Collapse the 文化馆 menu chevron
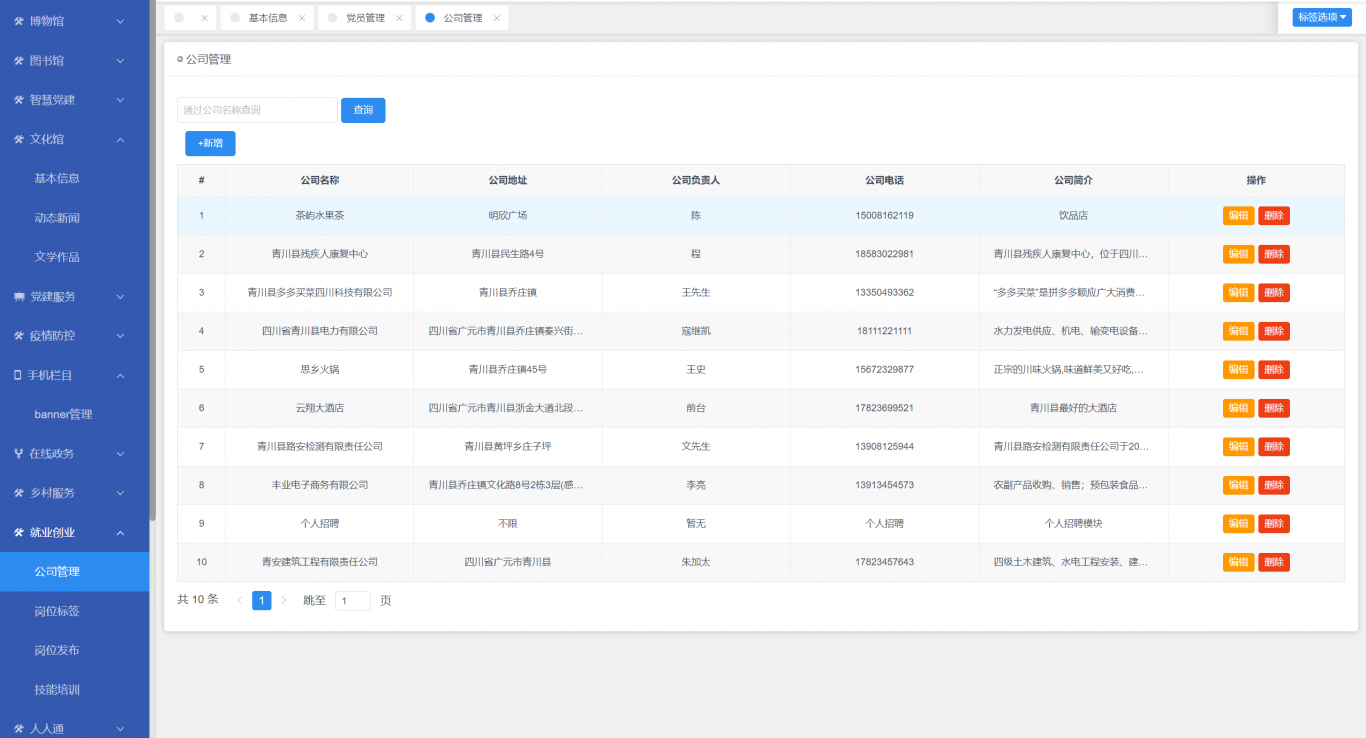 click(120, 139)
